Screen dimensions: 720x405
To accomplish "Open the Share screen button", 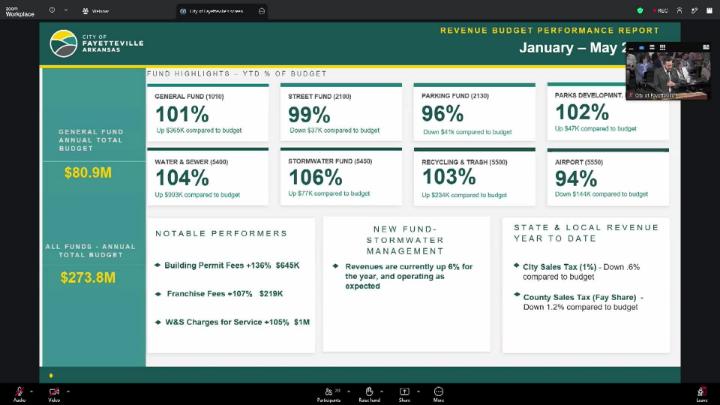I will point(404,392).
